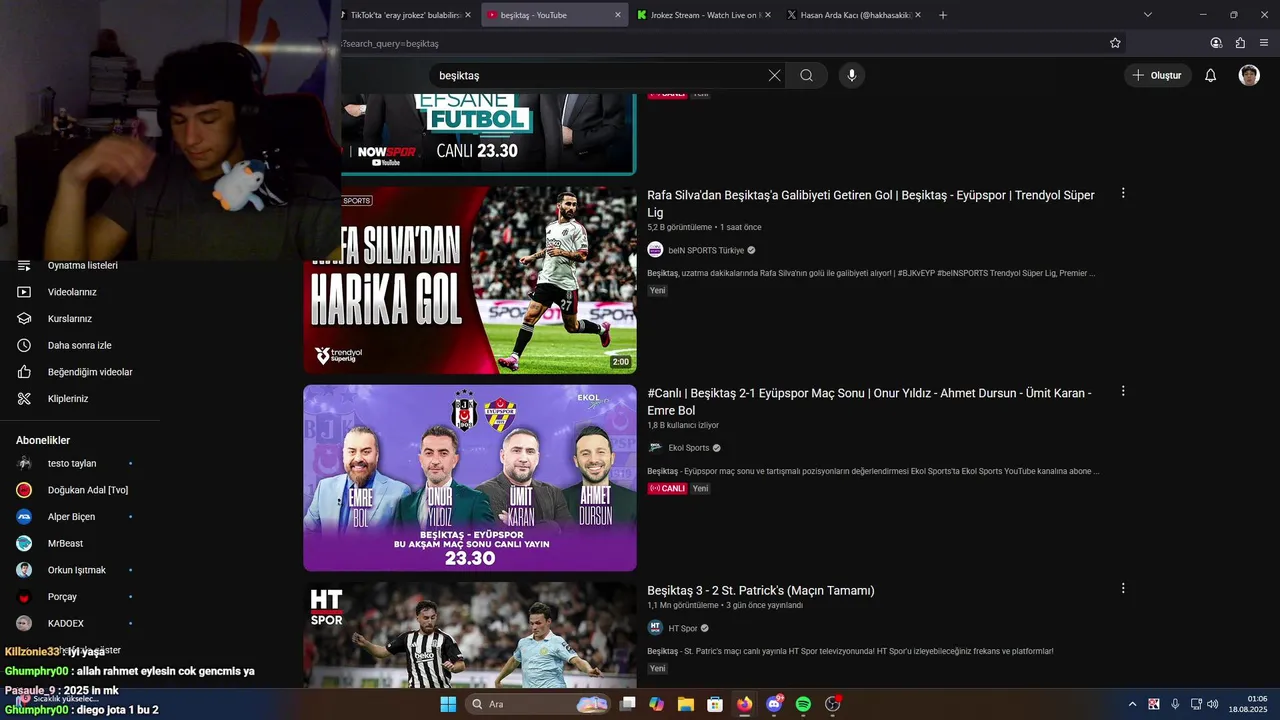Open the Firefox application hamburger menu
The height and width of the screenshot is (720, 1280).
click(1264, 43)
